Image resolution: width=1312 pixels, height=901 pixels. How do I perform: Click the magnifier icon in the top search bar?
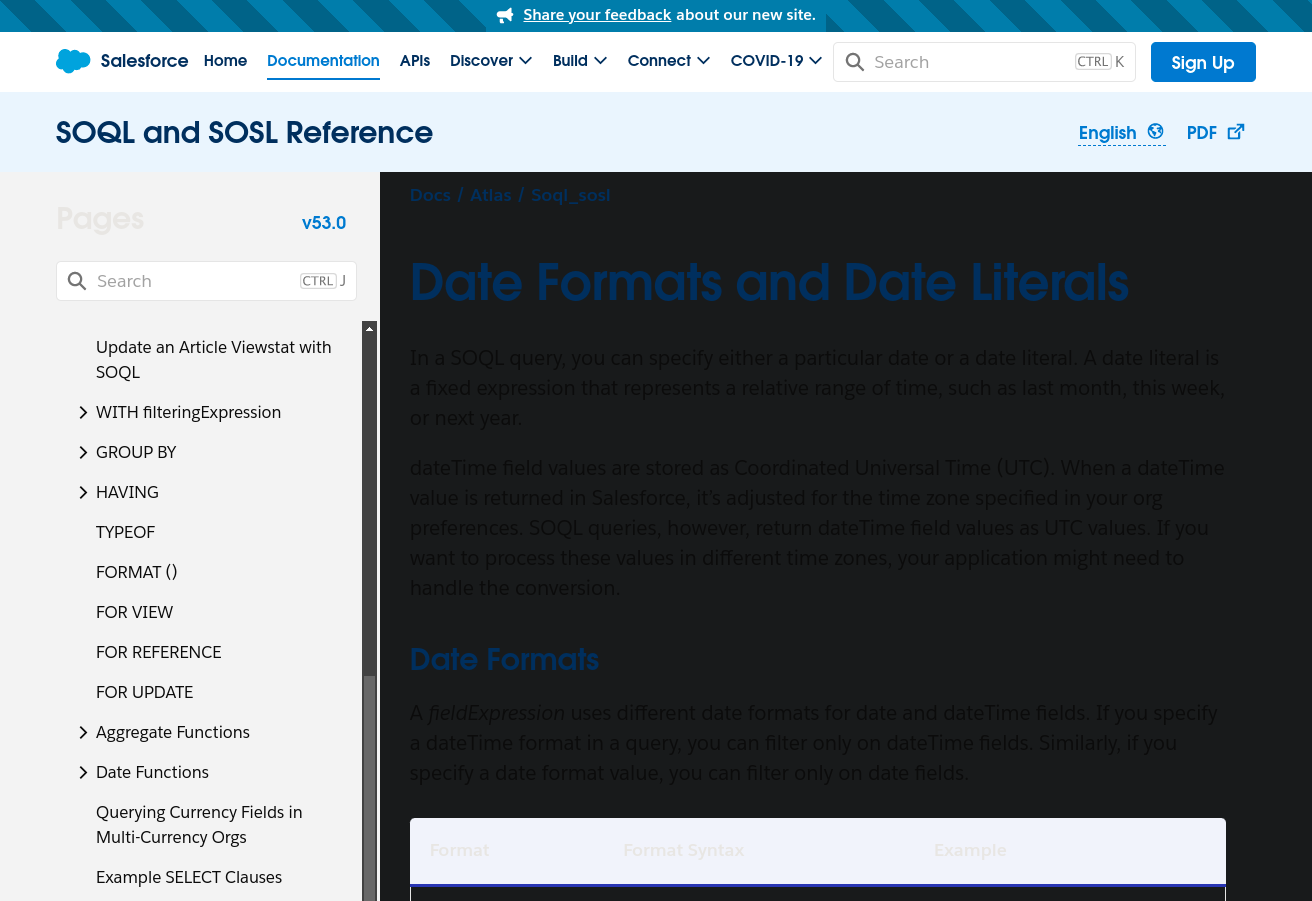pos(855,62)
